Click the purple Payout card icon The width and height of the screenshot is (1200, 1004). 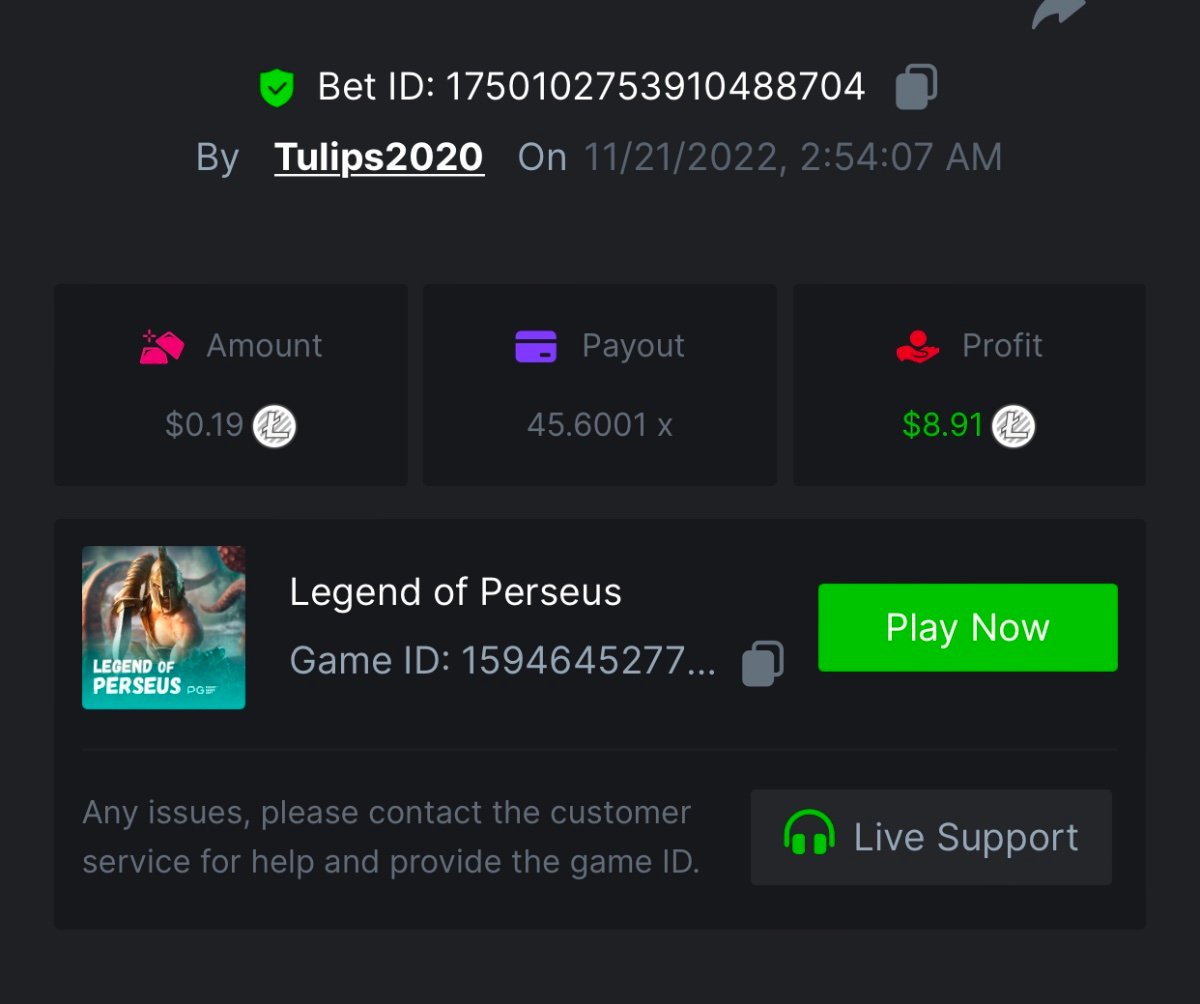pos(536,346)
